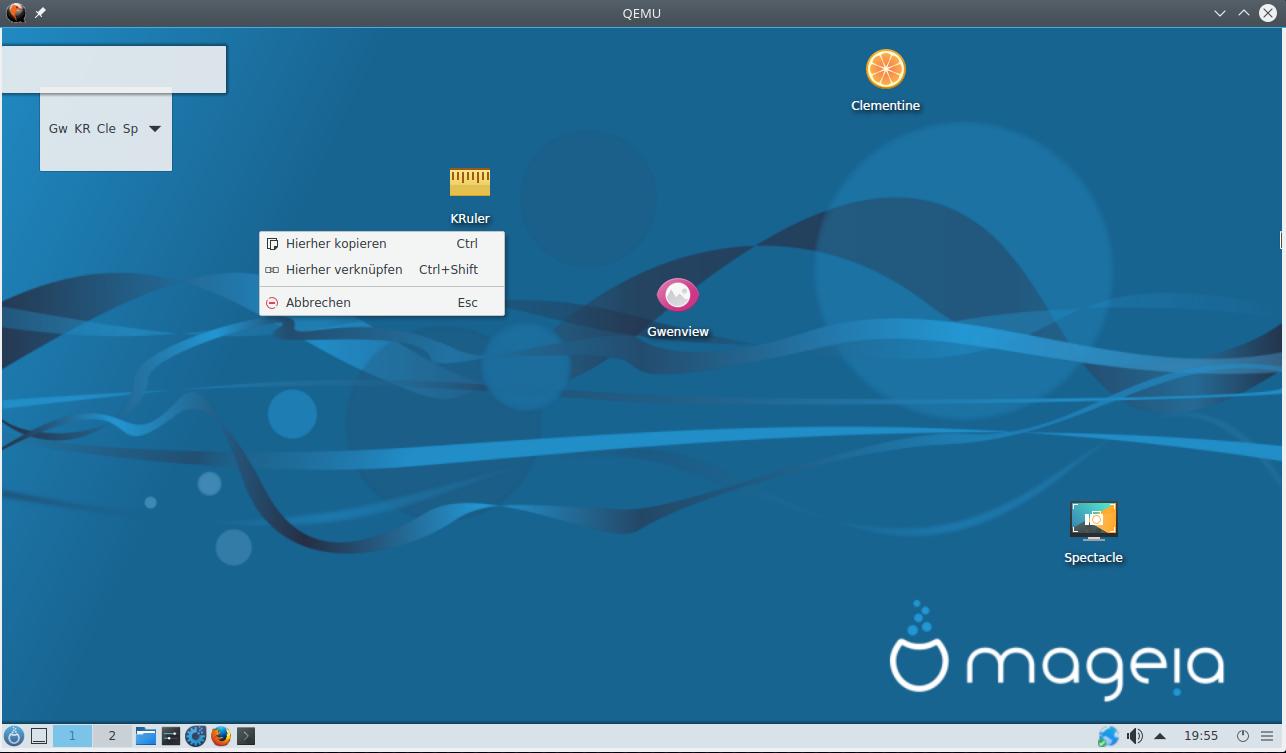This screenshot has width=1286, height=753.
Task: Open the dropdown arrow next to 'Sp' in the widget
Action: pos(155,129)
